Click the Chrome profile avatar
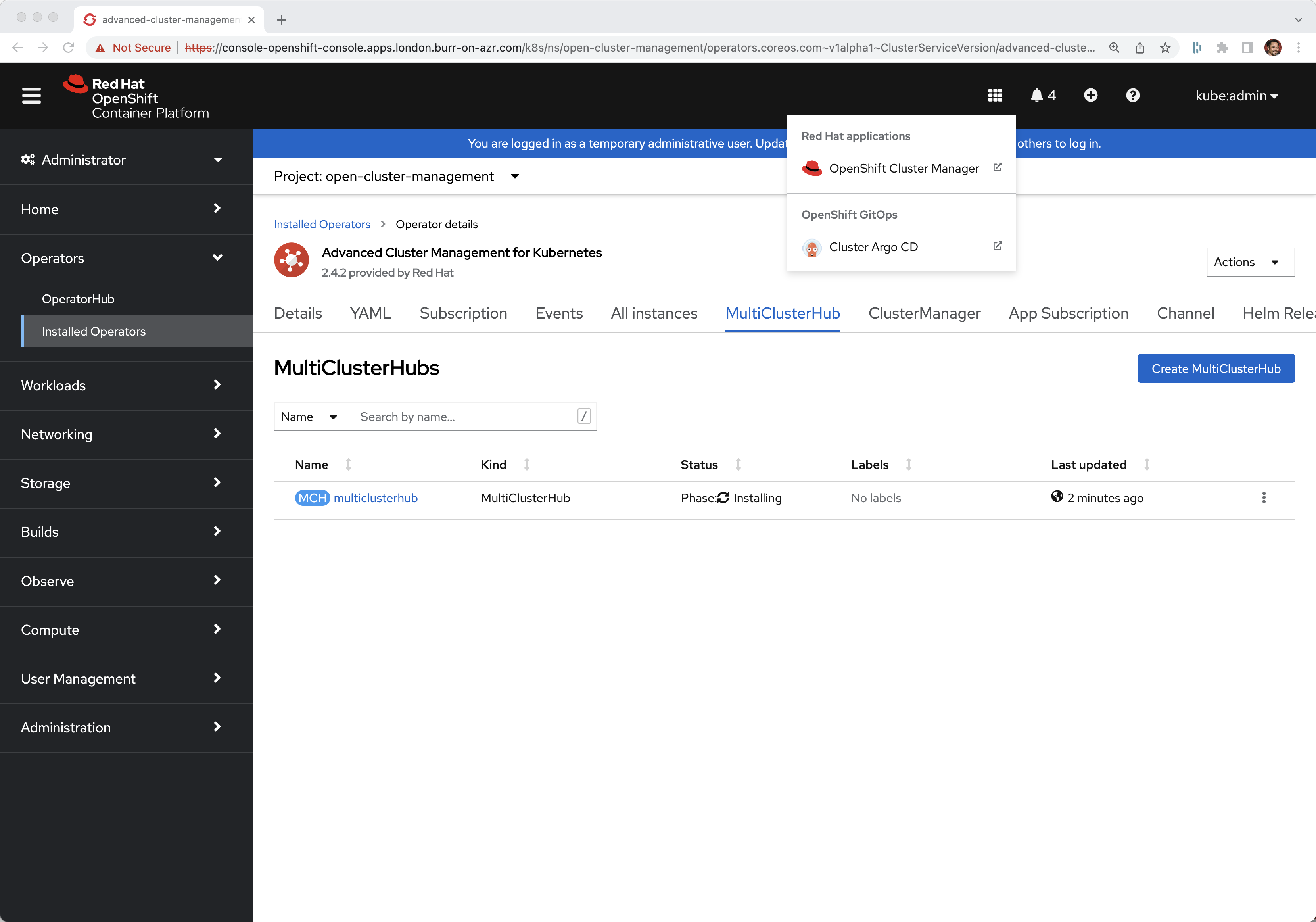 tap(1273, 48)
